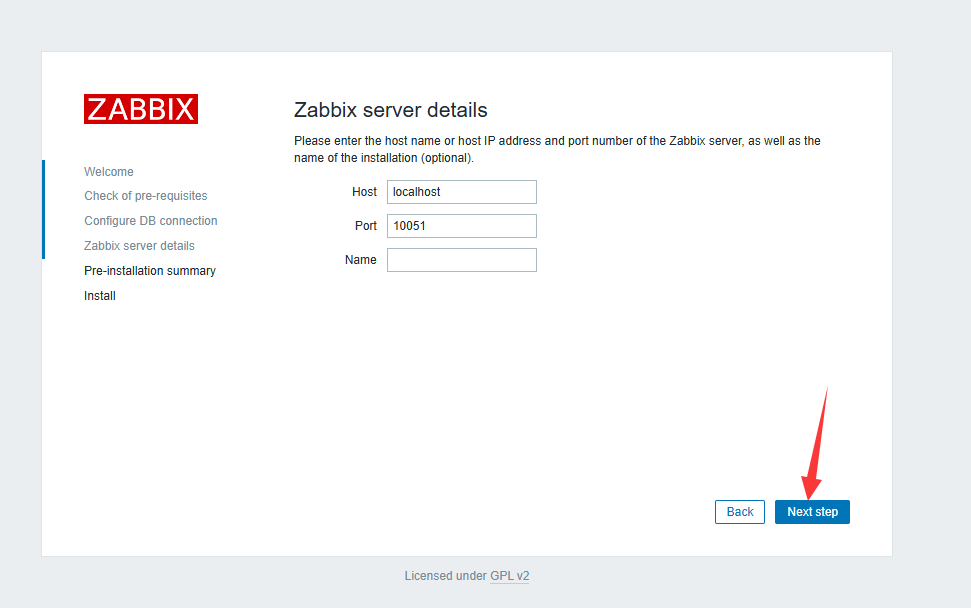Click the Next step button
Image resolution: width=971 pixels, height=608 pixels.
(812, 512)
